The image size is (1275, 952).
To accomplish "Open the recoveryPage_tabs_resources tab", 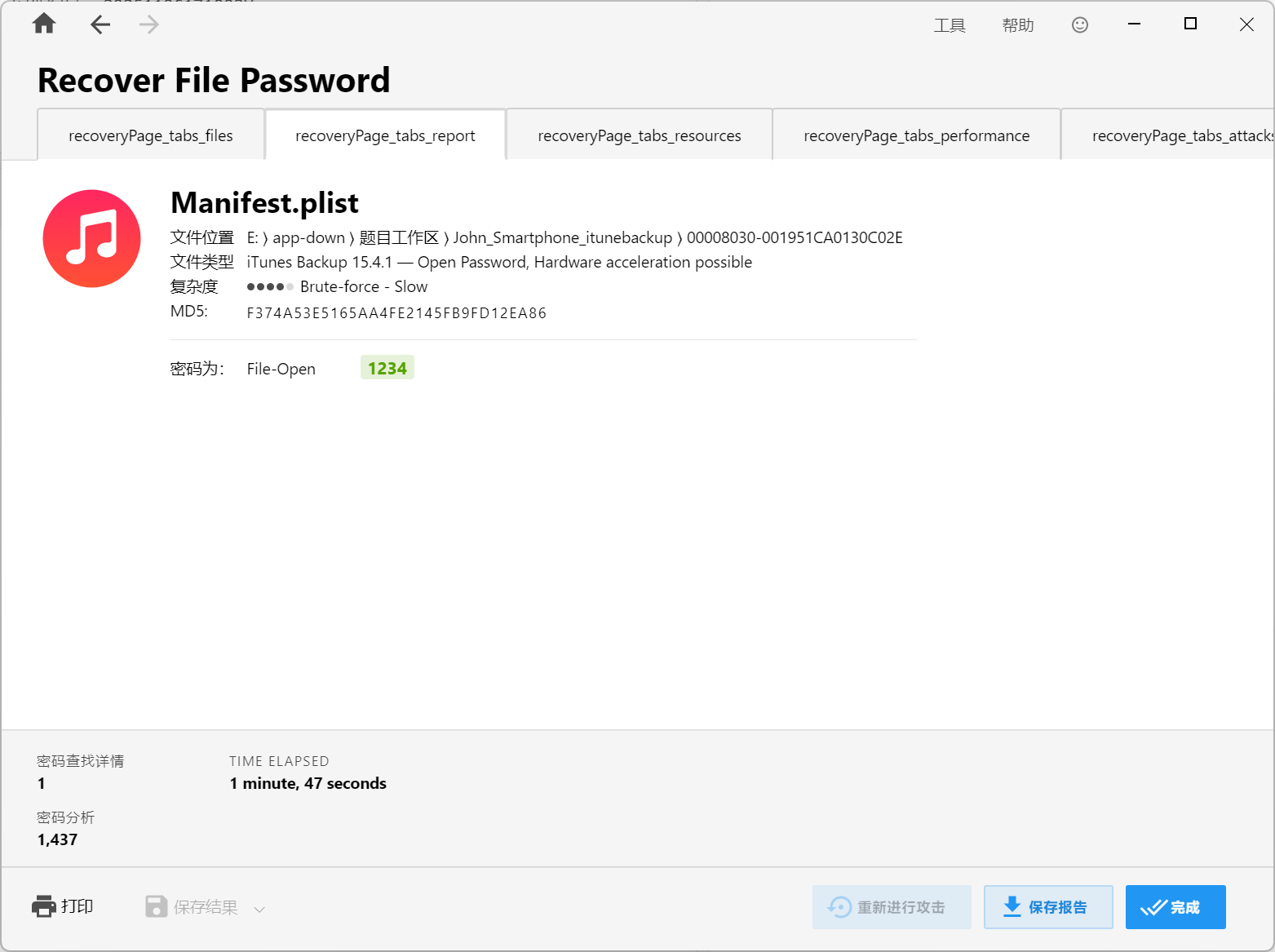I will 640,135.
